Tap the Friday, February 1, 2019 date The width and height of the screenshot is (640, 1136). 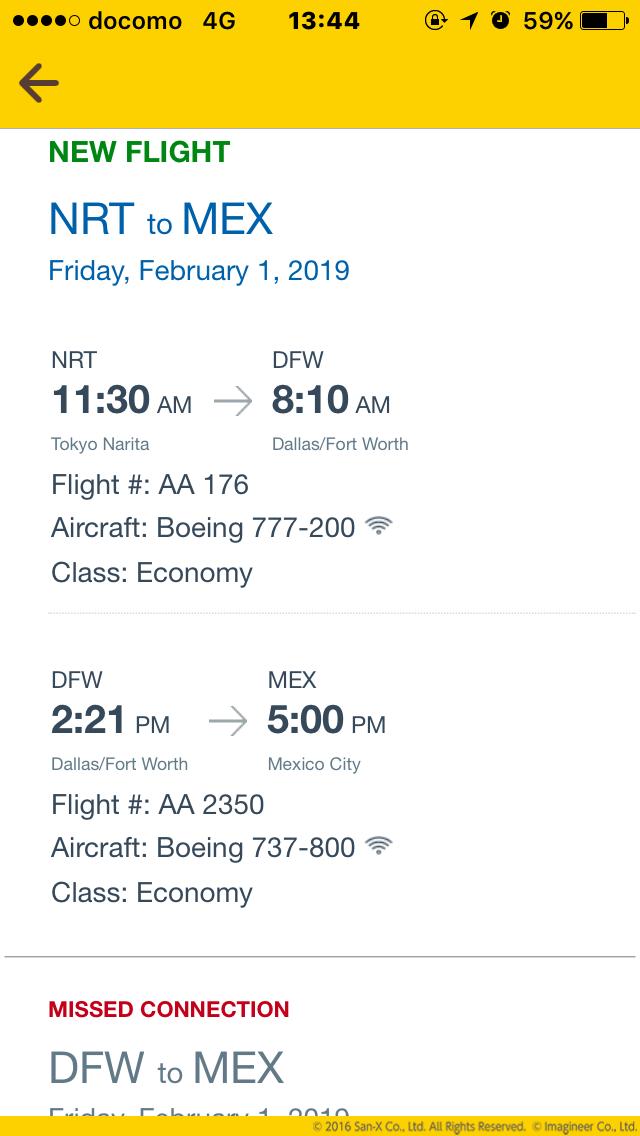click(199, 271)
